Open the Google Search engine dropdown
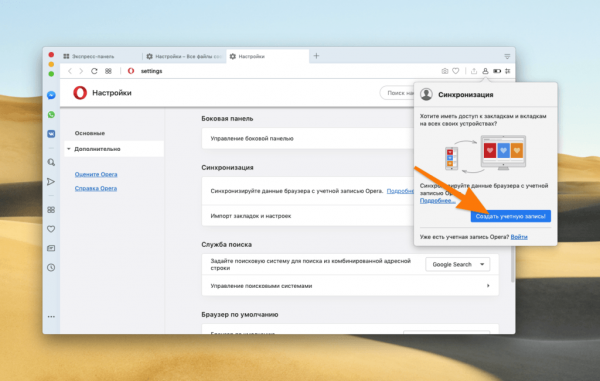The height and width of the screenshot is (381, 600). (x=458, y=264)
